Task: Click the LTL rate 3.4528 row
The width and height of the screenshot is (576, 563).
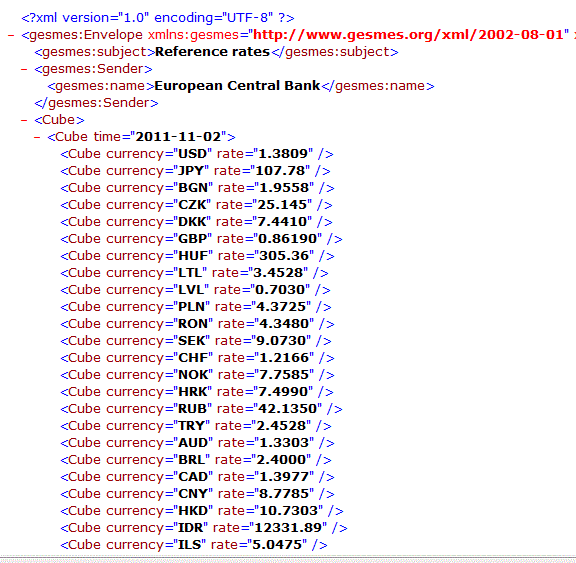Action: tap(194, 273)
